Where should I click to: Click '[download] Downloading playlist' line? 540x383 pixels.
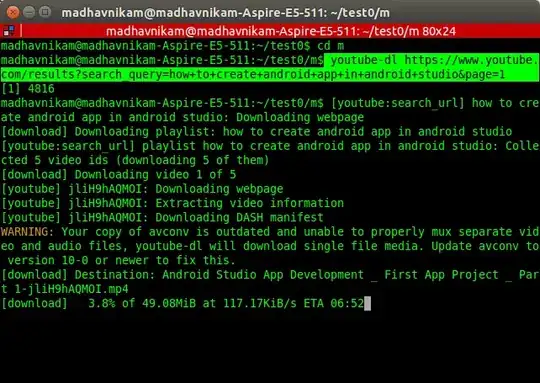point(257,132)
